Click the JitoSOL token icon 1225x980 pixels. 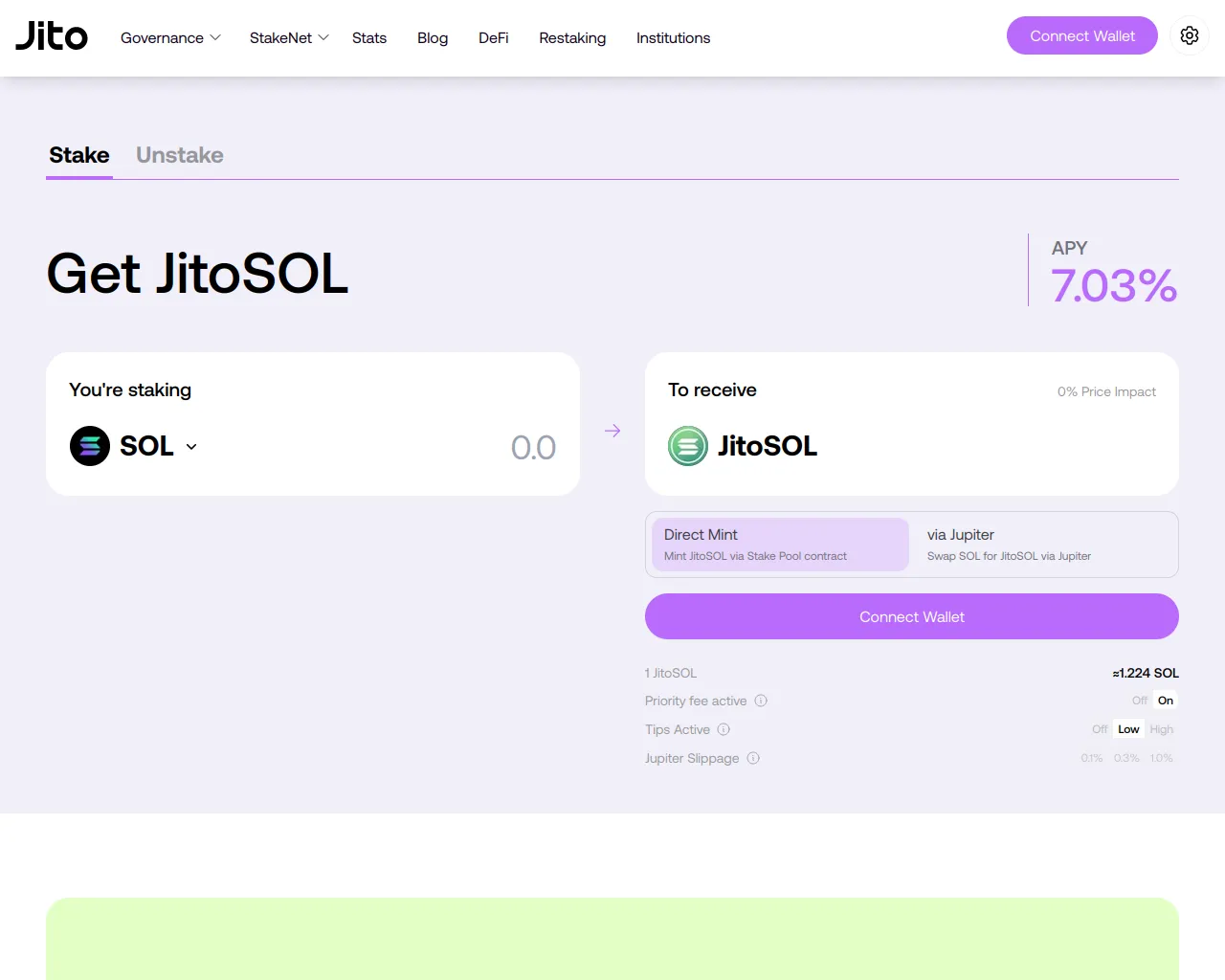pos(688,446)
